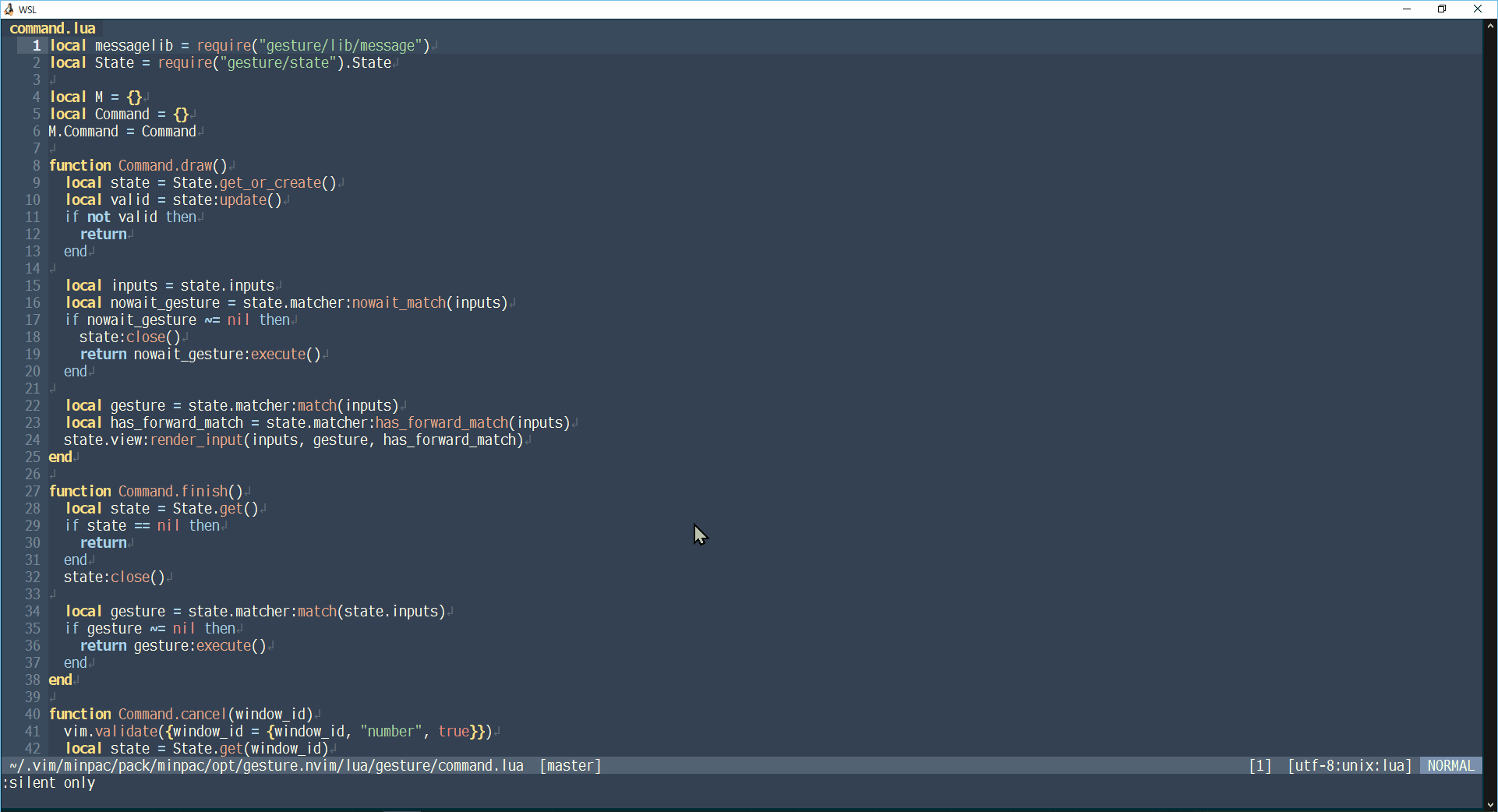
Task: Click line number 40 in the gutter
Action: coord(33,715)
